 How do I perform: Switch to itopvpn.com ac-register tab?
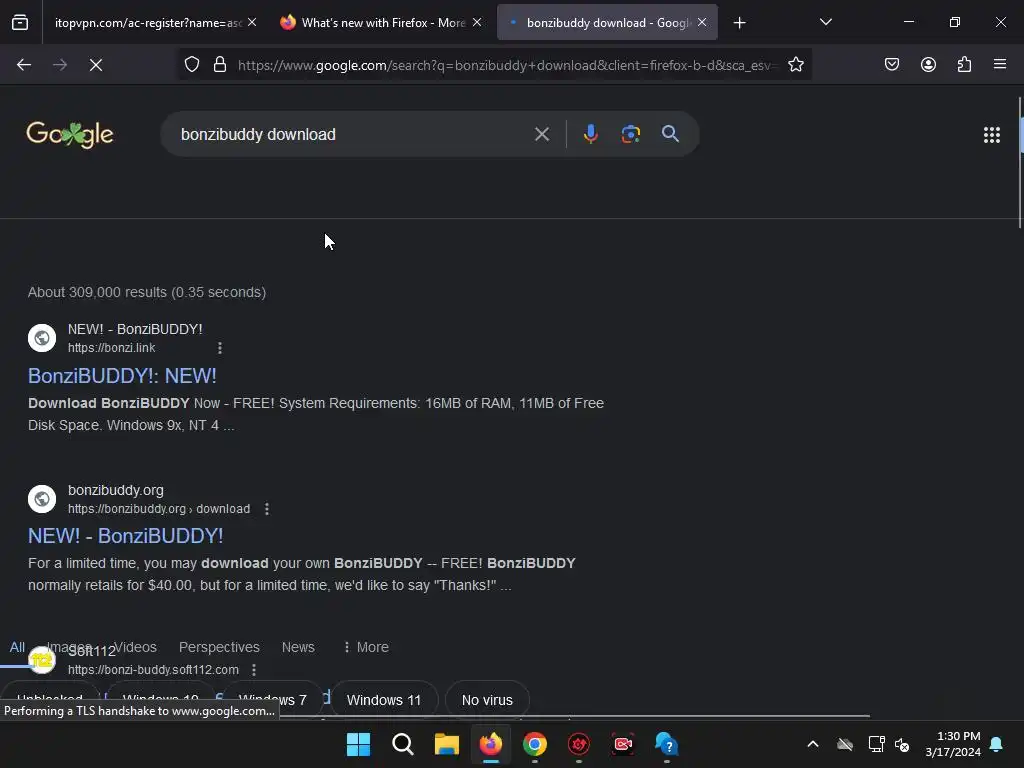pyautogui.click(x=148, y=23)
